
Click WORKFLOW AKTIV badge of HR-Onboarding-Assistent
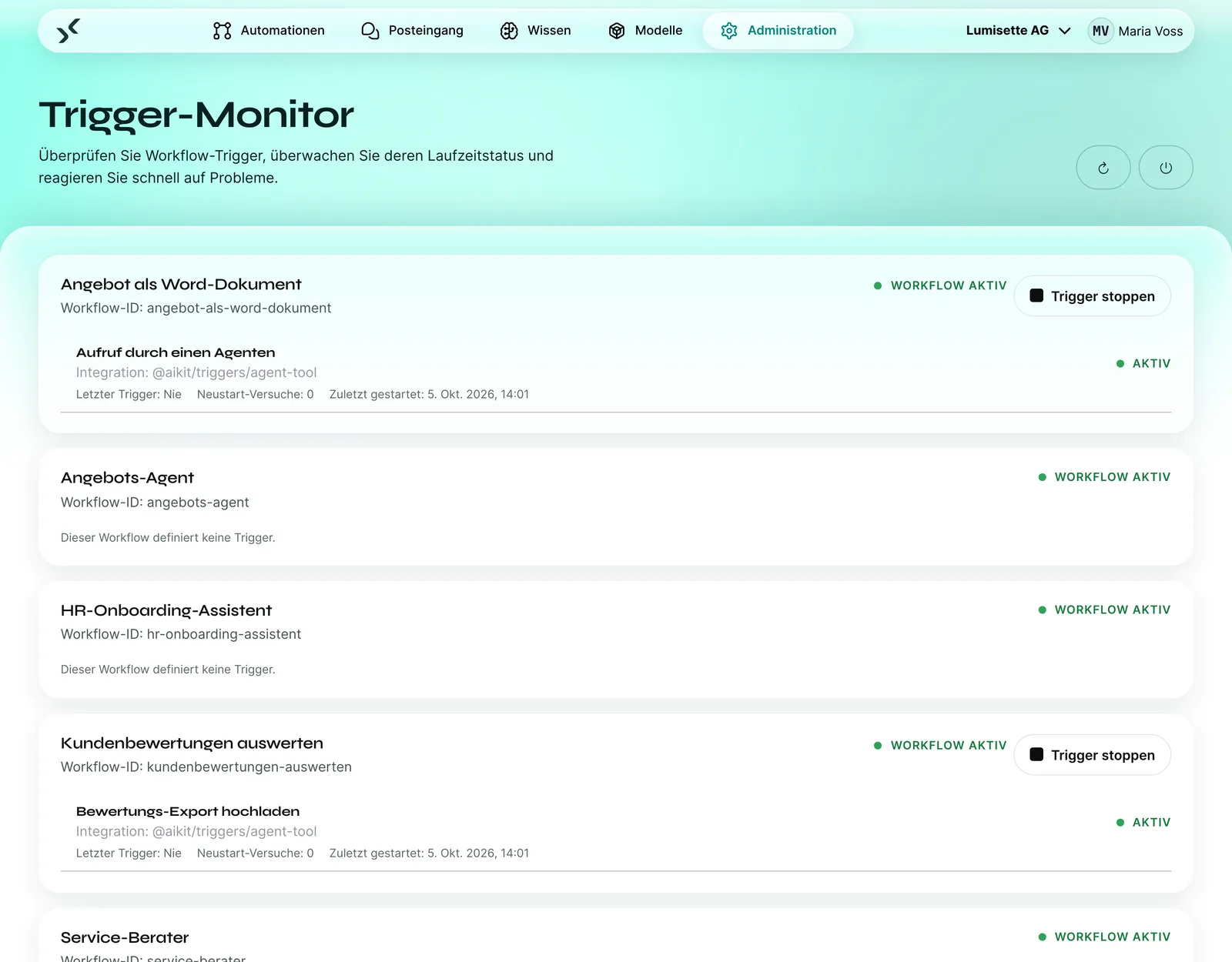coord(1104,610)
